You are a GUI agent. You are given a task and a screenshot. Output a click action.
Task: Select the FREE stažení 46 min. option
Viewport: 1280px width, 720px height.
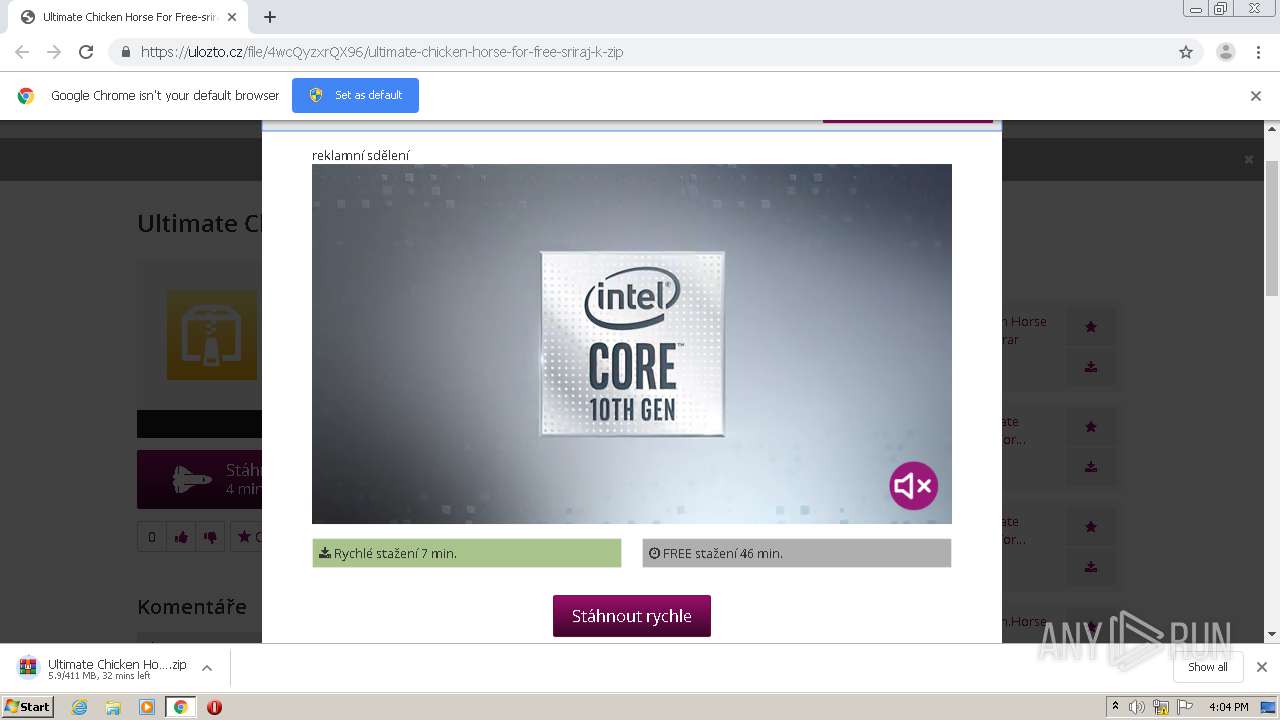(x=797, y=553)
